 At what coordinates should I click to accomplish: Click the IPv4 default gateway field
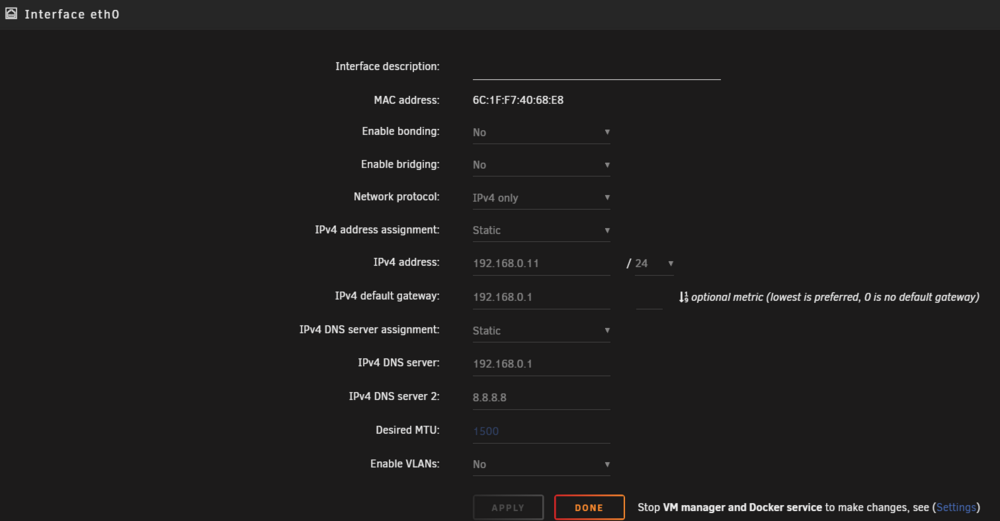coord(541,297)
